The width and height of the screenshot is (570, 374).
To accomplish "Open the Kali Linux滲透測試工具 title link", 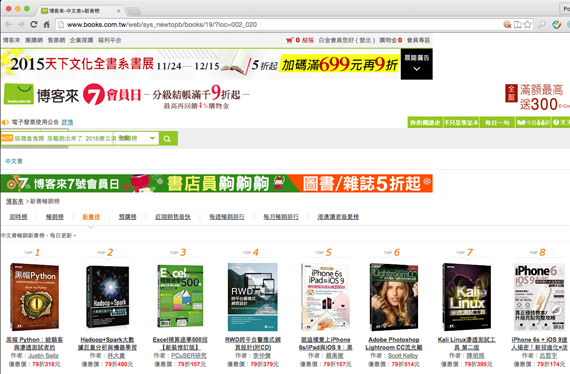I will tap(466, 343).
